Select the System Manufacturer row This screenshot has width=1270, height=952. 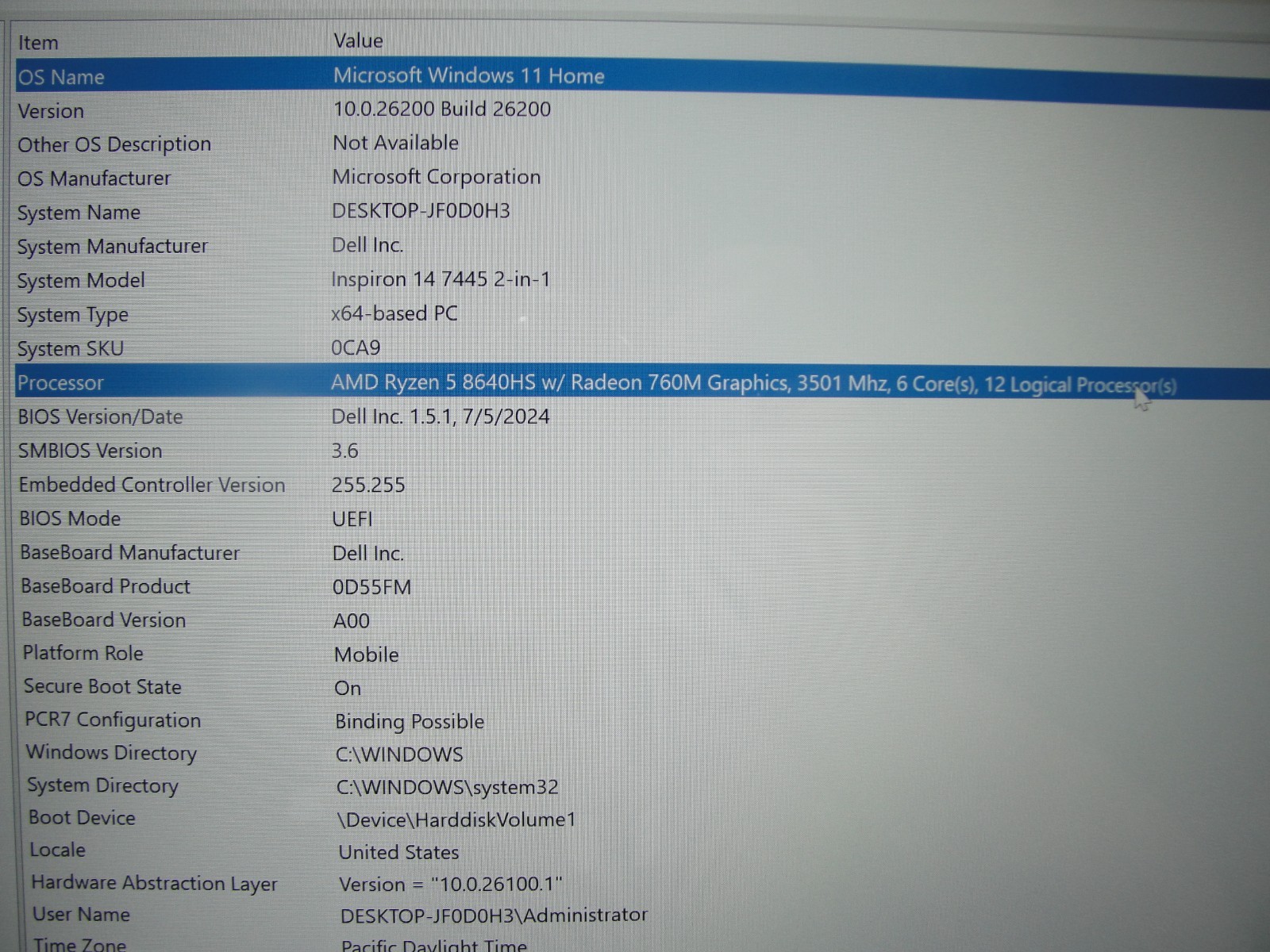[x=113, y=247]
